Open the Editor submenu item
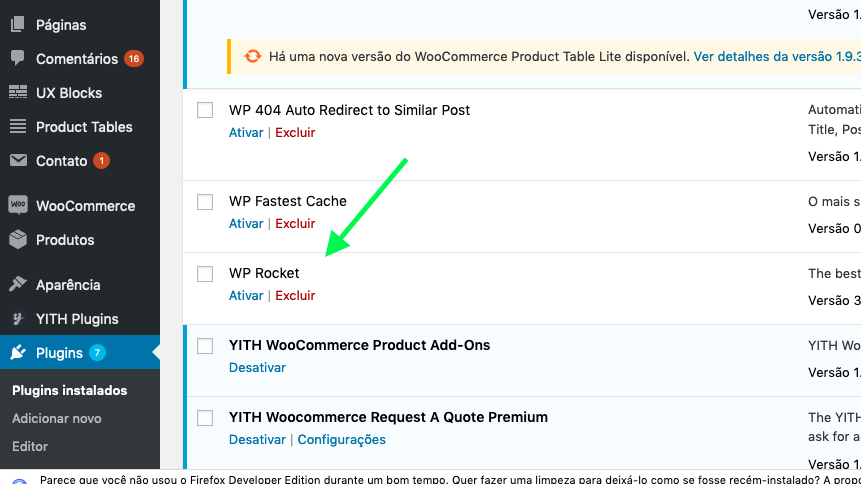861x484 pixels. (30, 447)
